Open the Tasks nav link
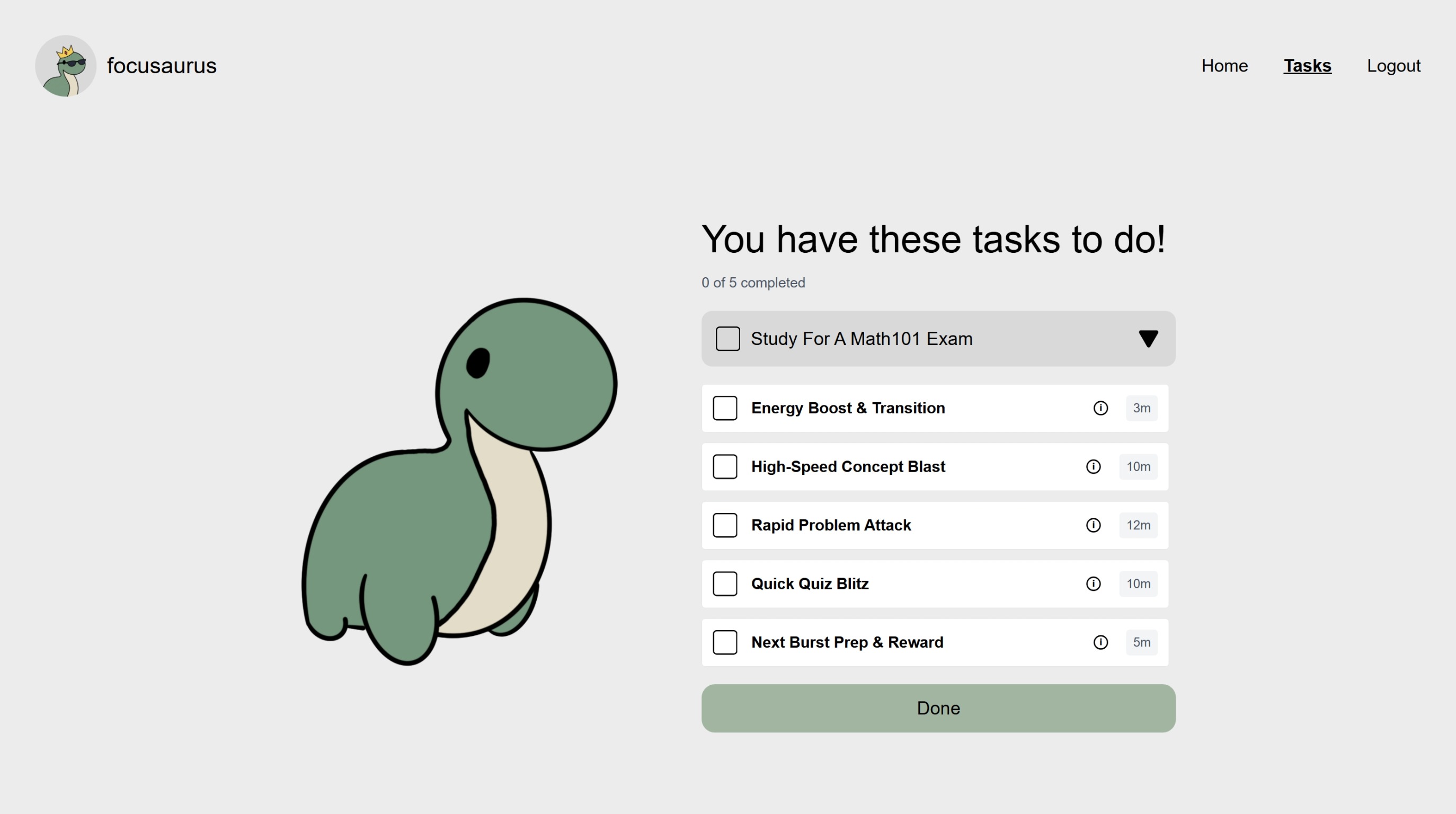Image resolution: width=1456 pixels, height=814 pixels. pos(1307,66)
